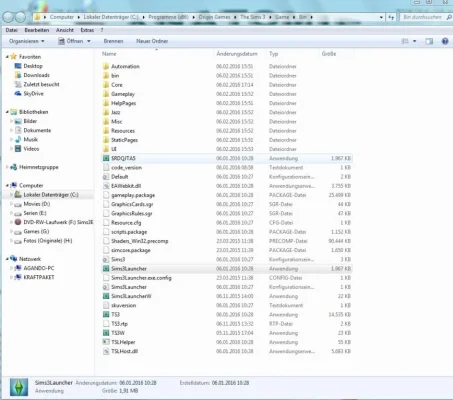Click the EAWebkit.dll file icon
Image resolution: width=453 pixels, height=400 pixels.
coord(106,186)
